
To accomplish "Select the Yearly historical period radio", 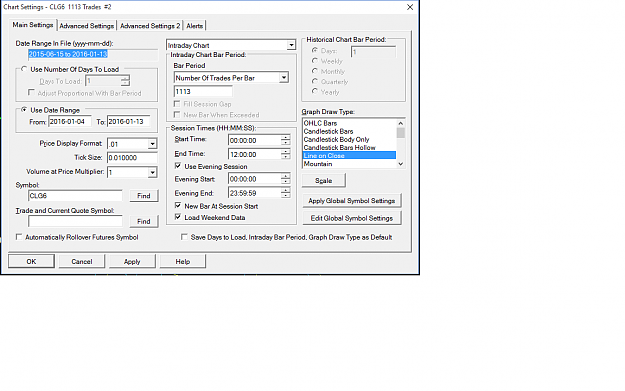I will (315, 92).
